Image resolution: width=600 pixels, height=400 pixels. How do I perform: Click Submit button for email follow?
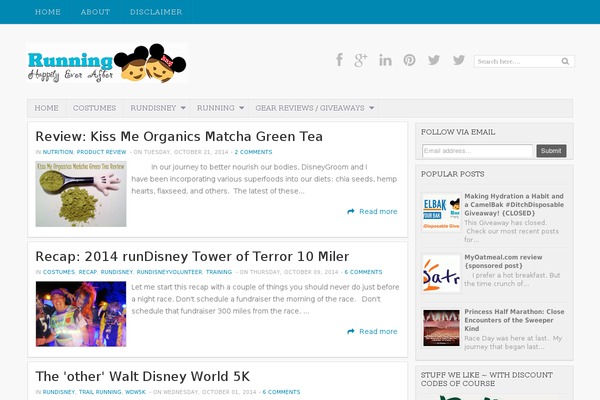pos(551,151)
